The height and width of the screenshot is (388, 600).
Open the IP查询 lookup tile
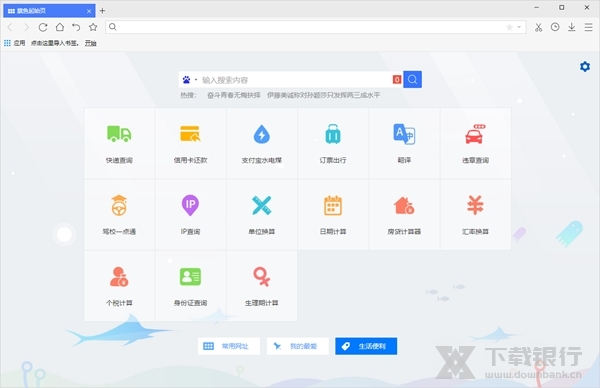point(191,215)
